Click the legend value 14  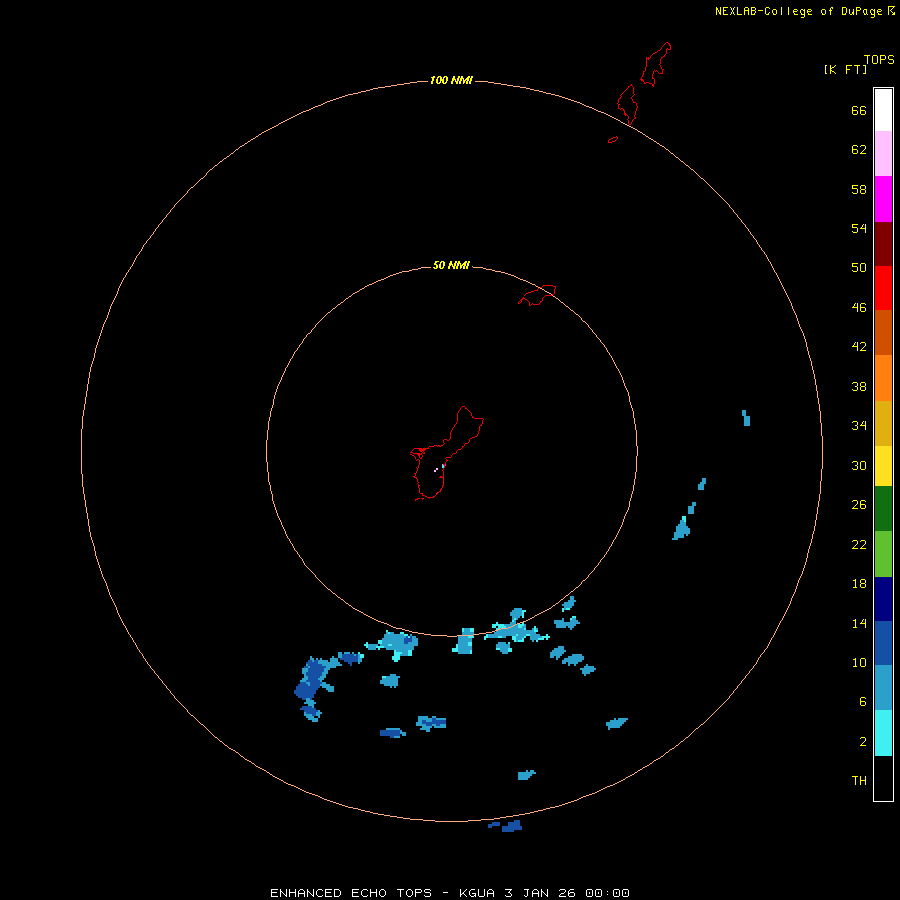point(859,623)
